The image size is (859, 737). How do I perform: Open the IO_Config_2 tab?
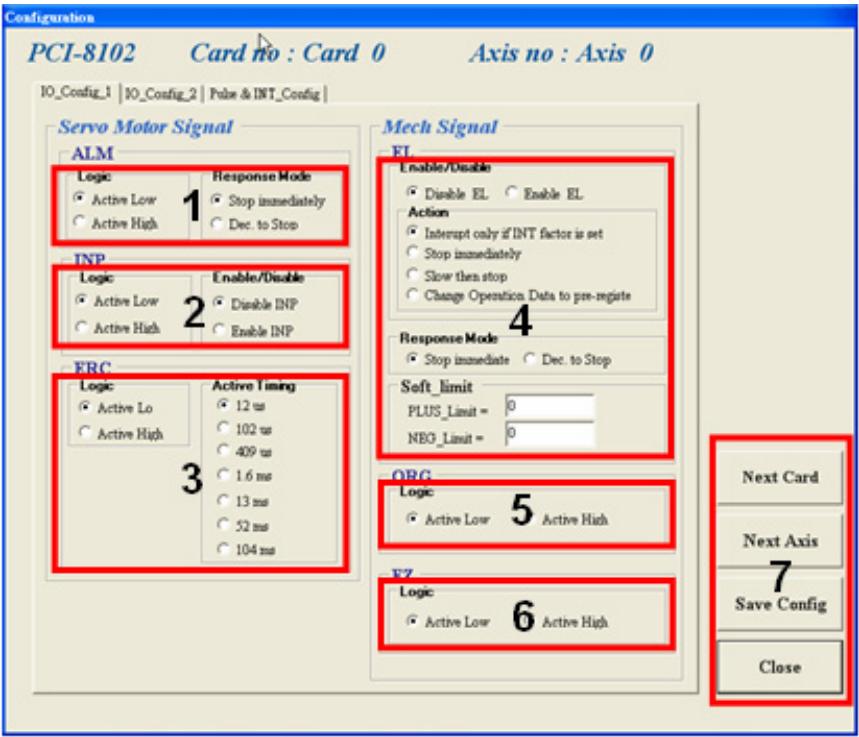coord(161,94)
